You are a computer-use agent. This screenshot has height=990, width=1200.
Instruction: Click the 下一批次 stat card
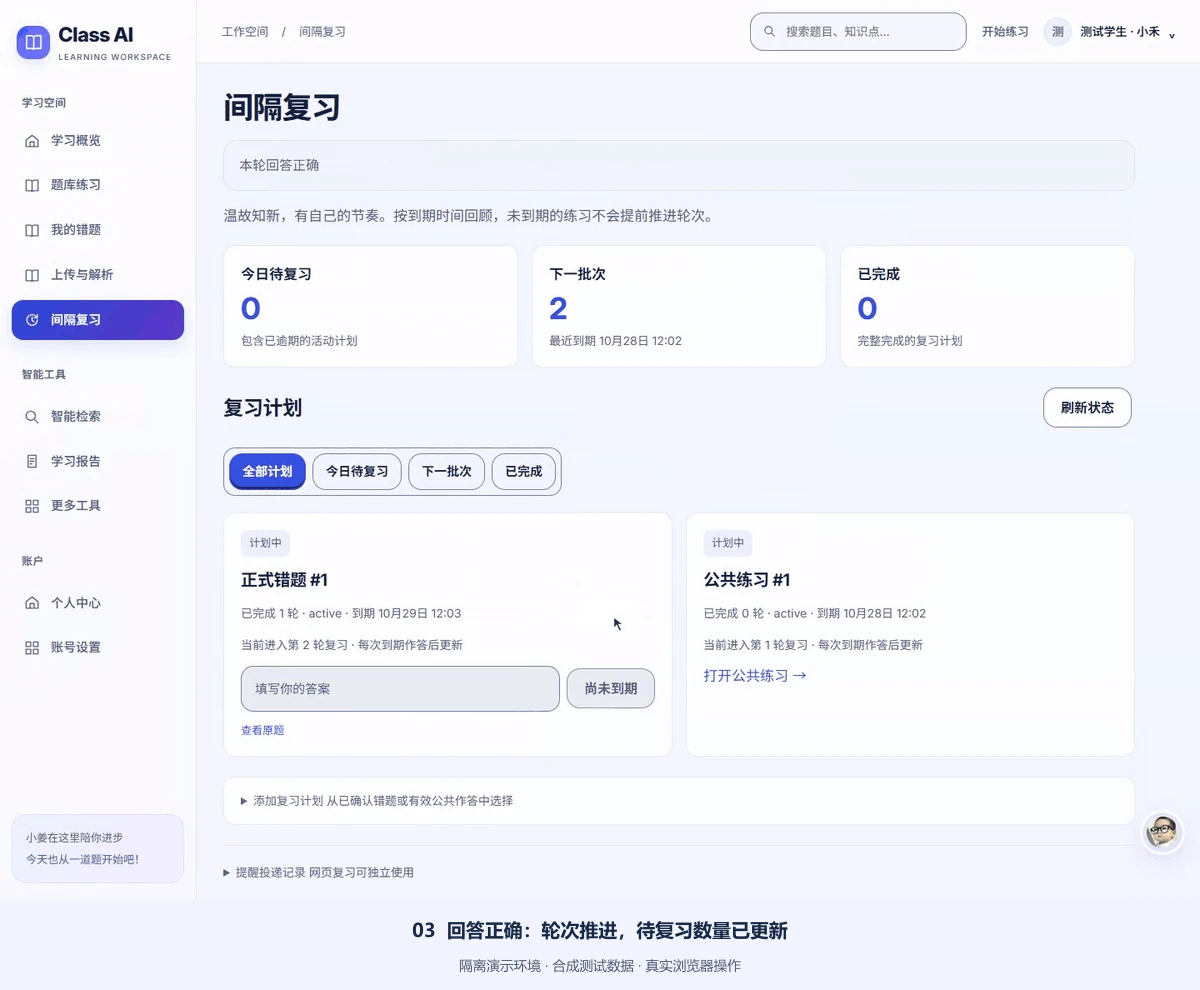678,306
